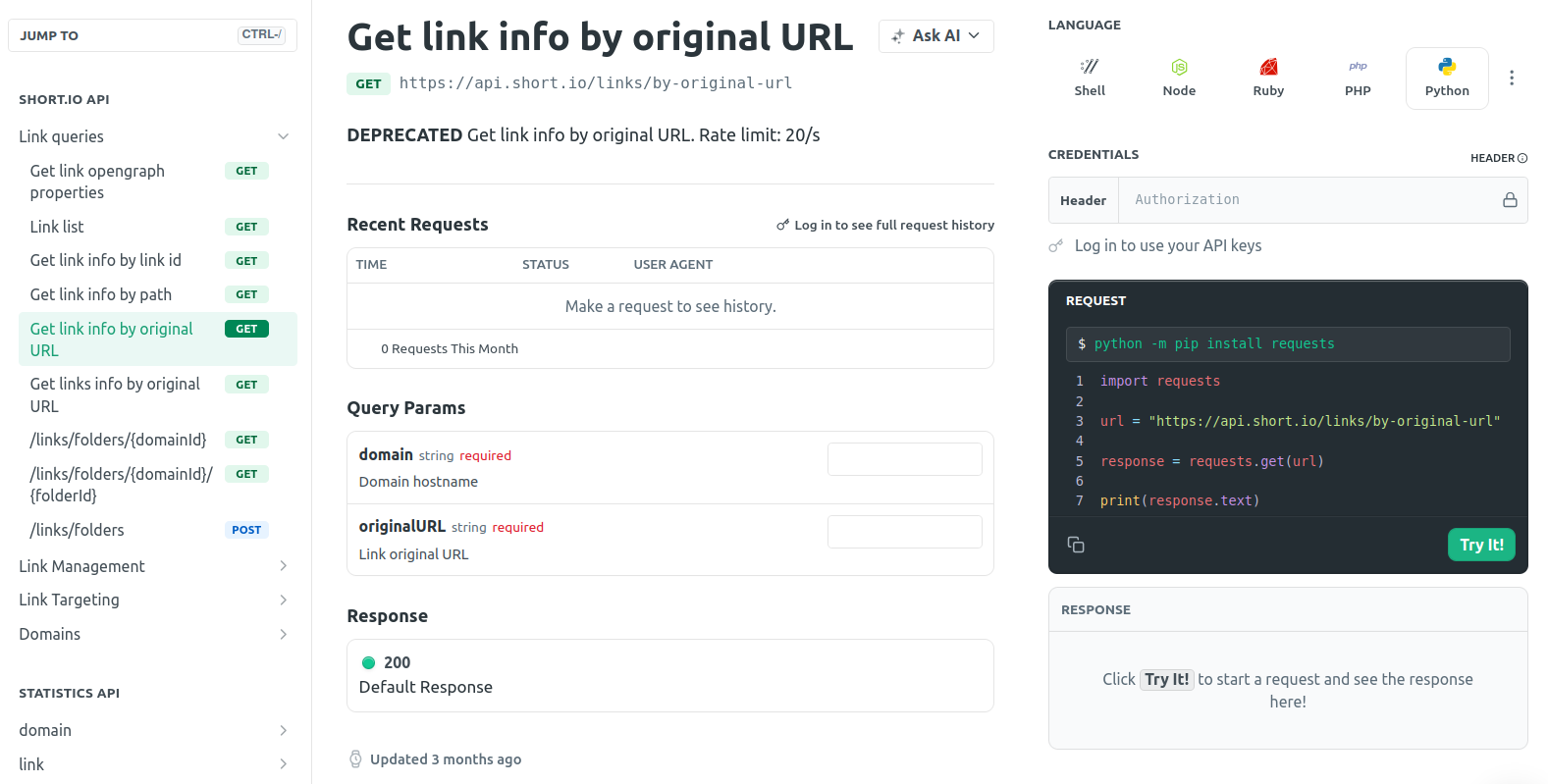The width and height of the screenshot is (1548, 784).
Task: Click the green 200 status dot
Action: click(369, 662)
